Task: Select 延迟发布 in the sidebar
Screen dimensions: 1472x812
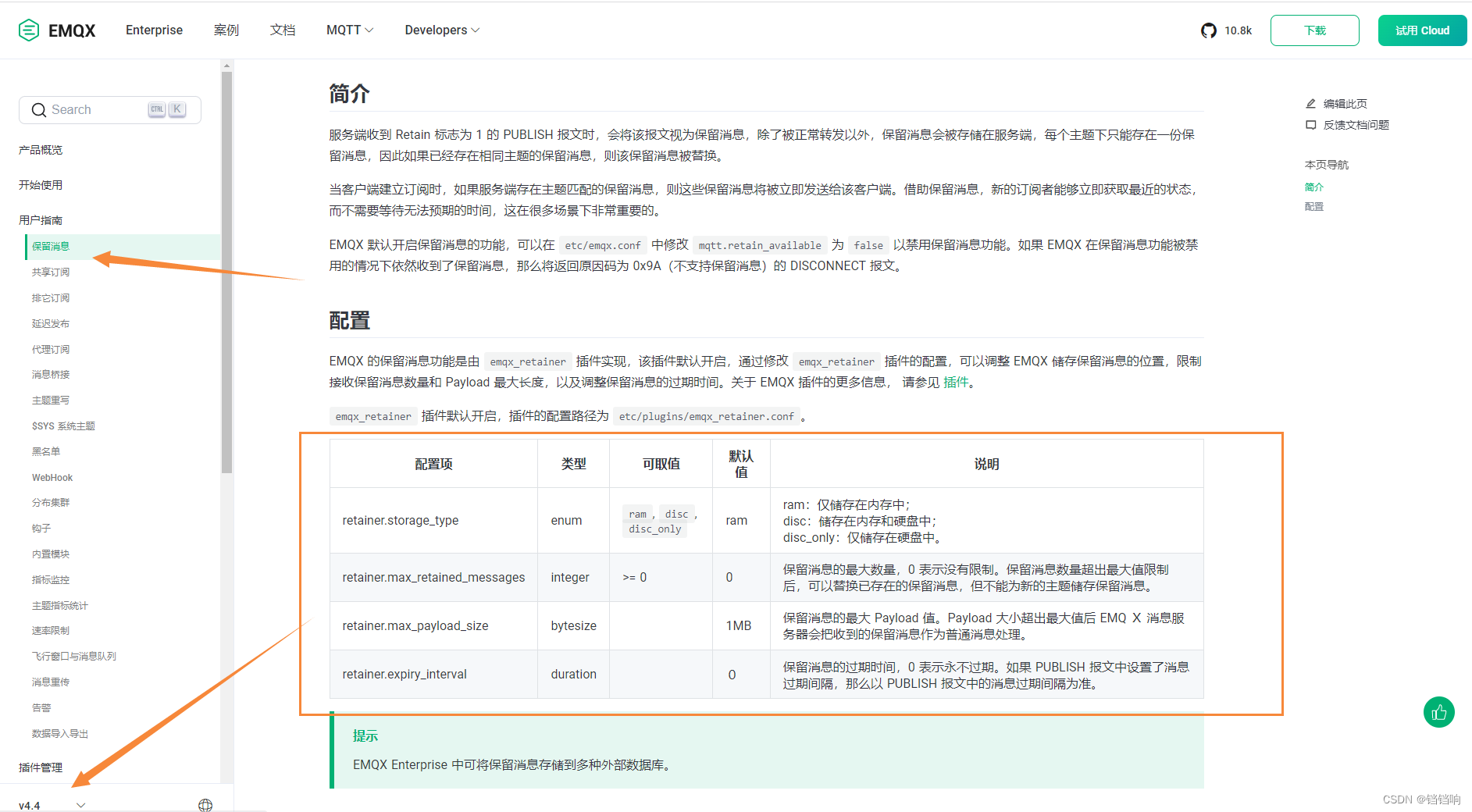Action: point(51,323)
